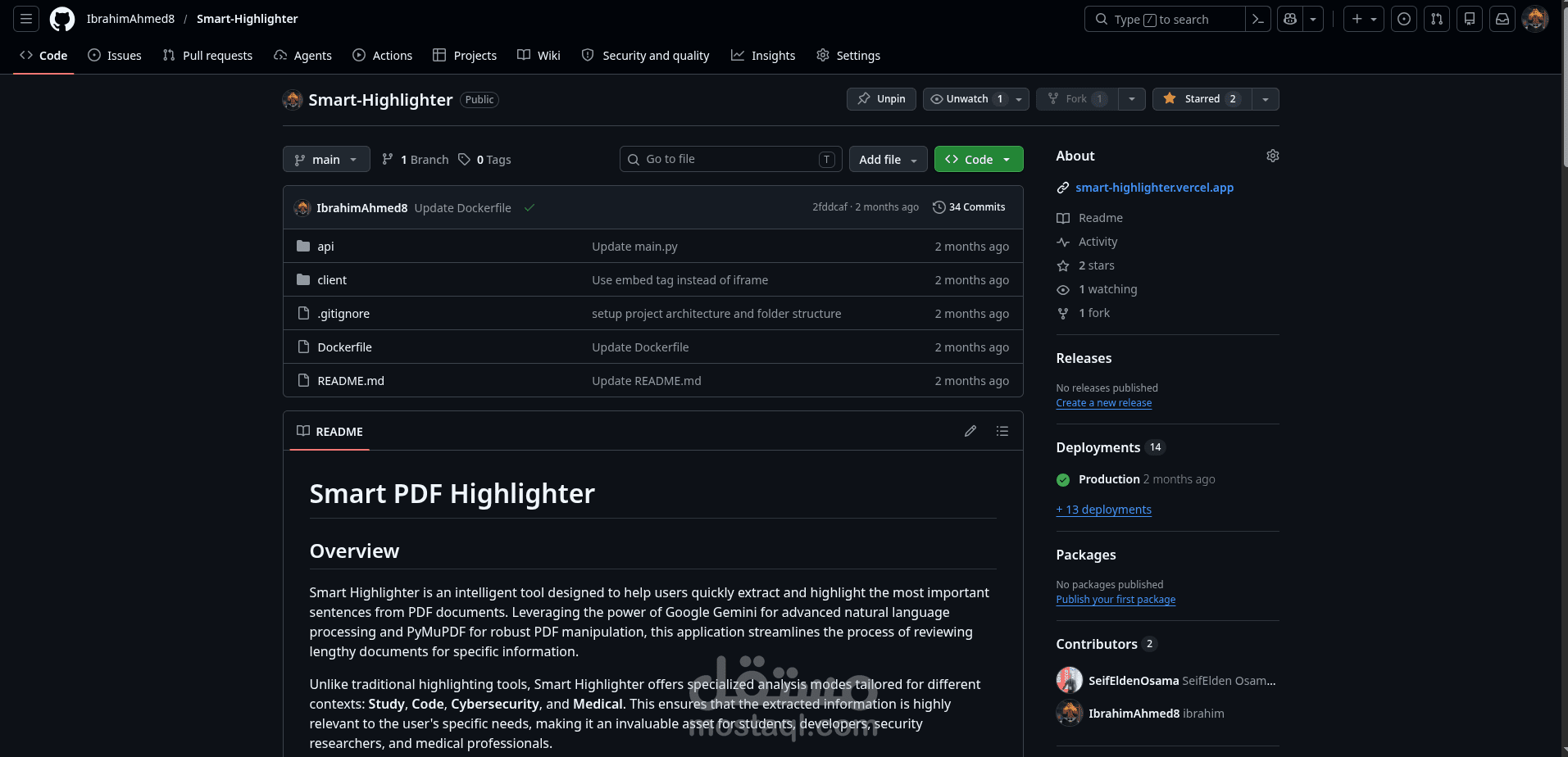Open 'Use embed tag instead of iframe' commit
Image resolution: width=1568 pixels, height=757 pixels.
pos(680,280)
